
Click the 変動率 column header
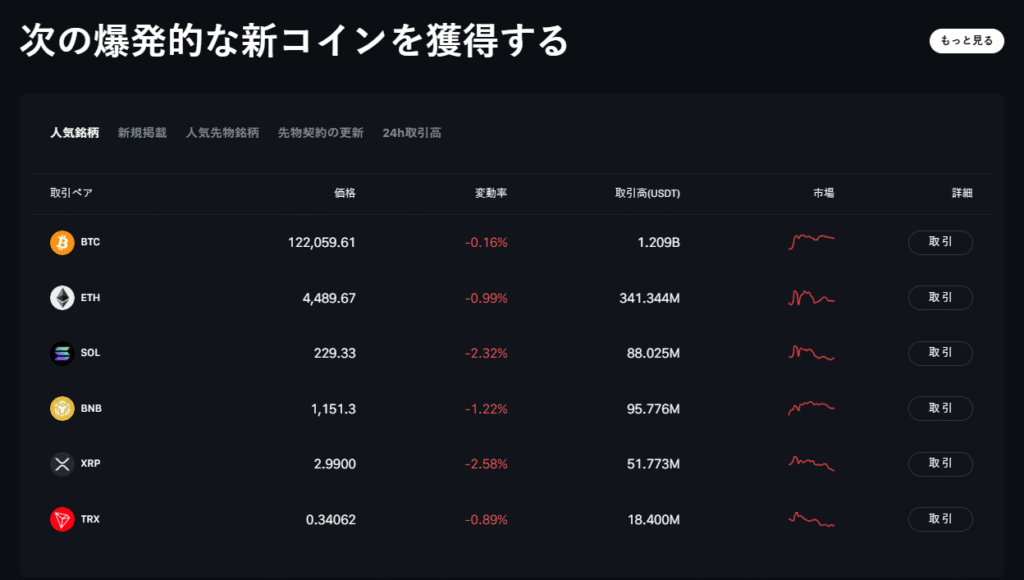491,193
